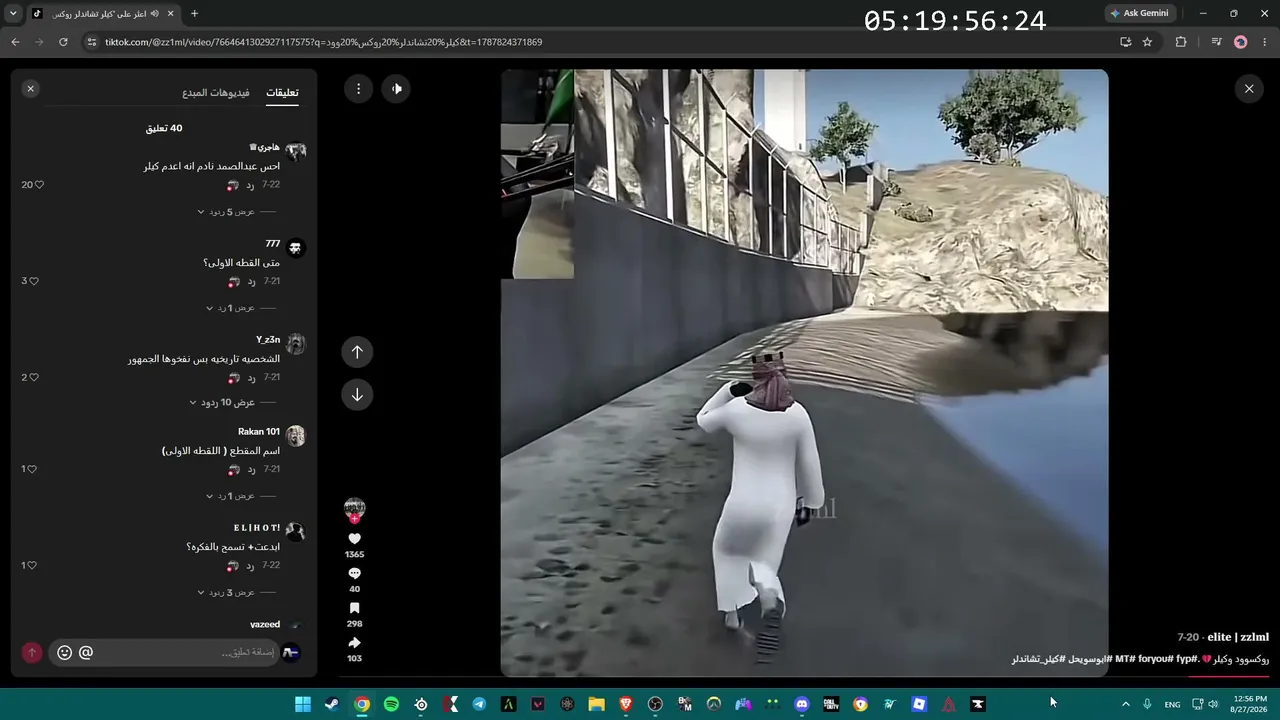This screenshot has height=720, width=1280.
Task: Open the Chrome tab search dropdown
Action: 13,13
